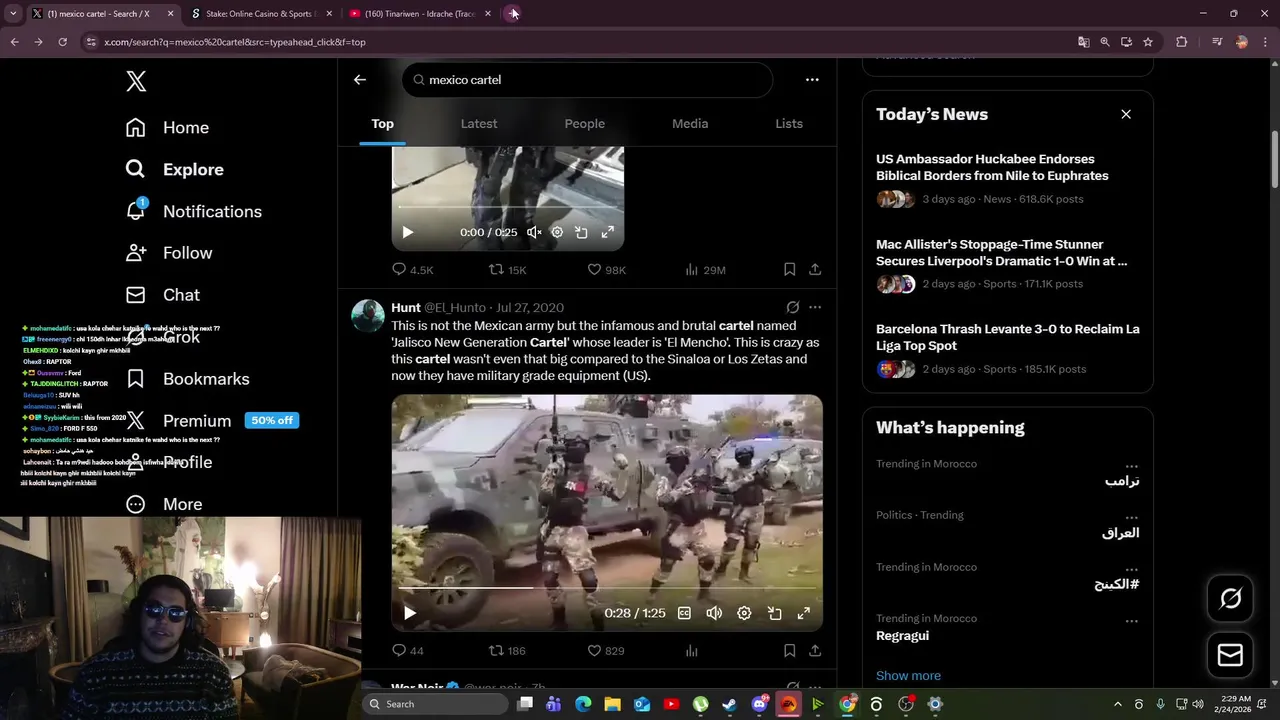
Task: Toggle picture-in-picture on the 0:25 video
Action: point(581,232)
